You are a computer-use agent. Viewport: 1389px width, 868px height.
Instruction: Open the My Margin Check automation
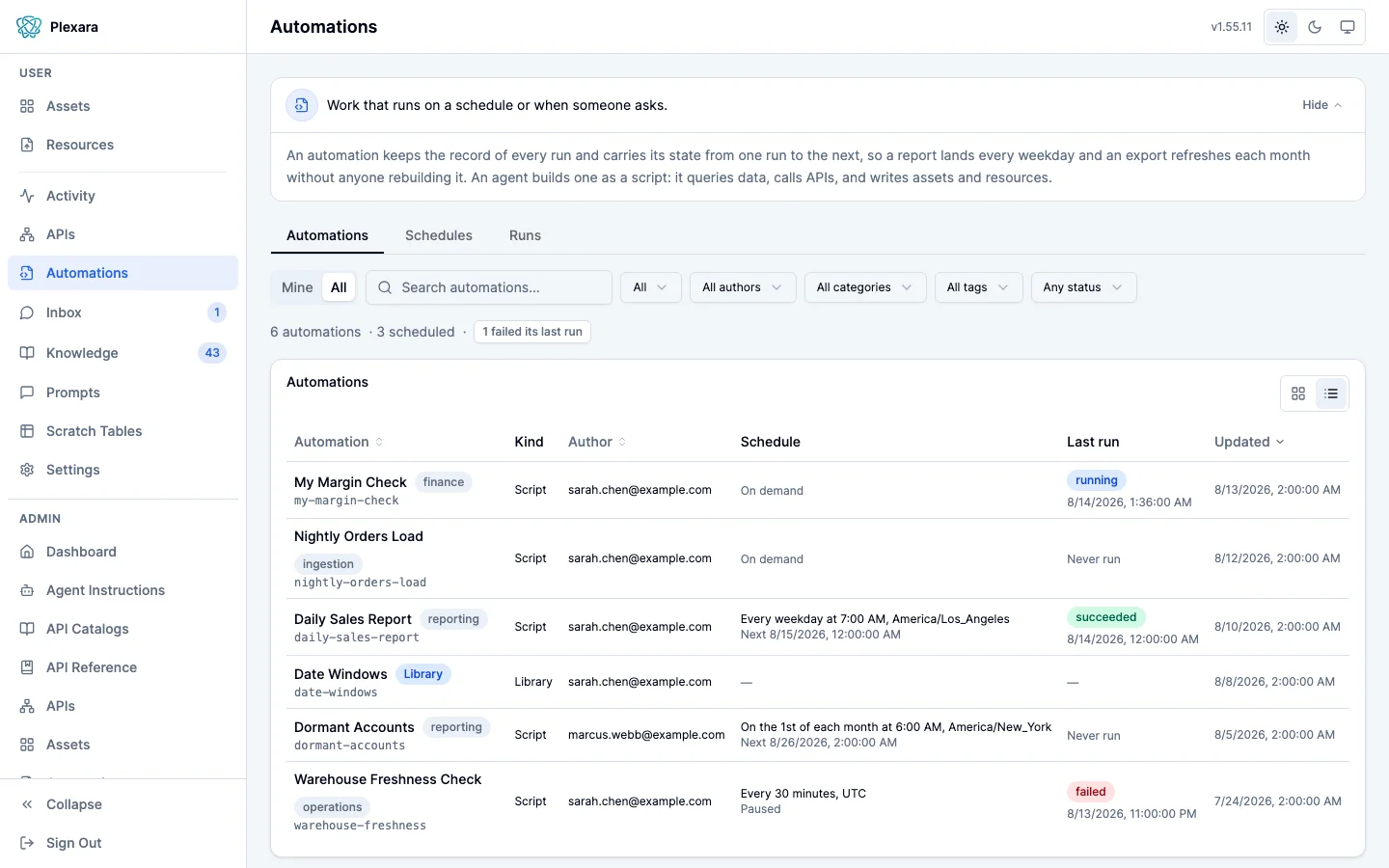[350, 482]
